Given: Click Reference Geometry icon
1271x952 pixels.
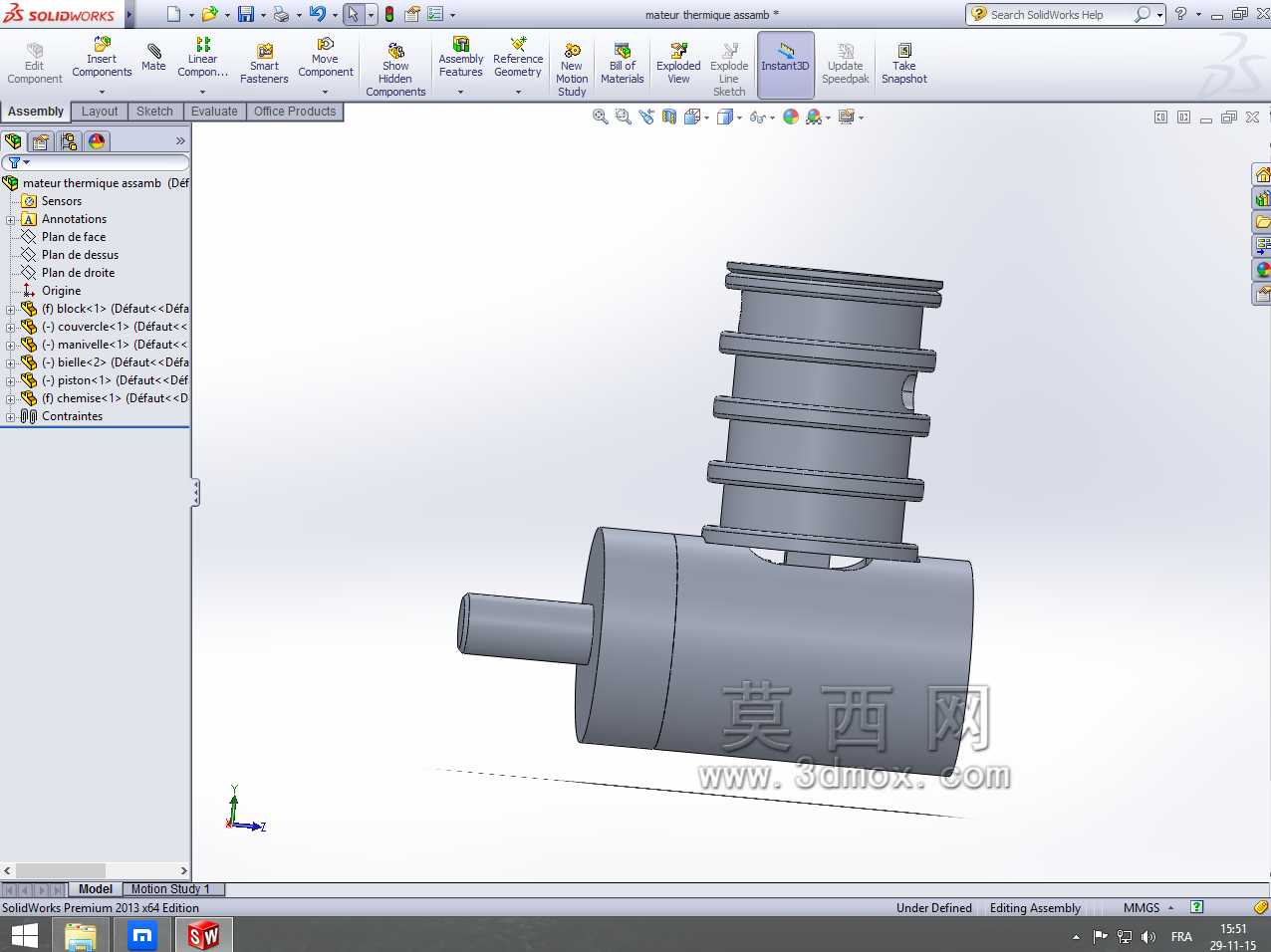Looking at the screenshot, I should point(518,45).
